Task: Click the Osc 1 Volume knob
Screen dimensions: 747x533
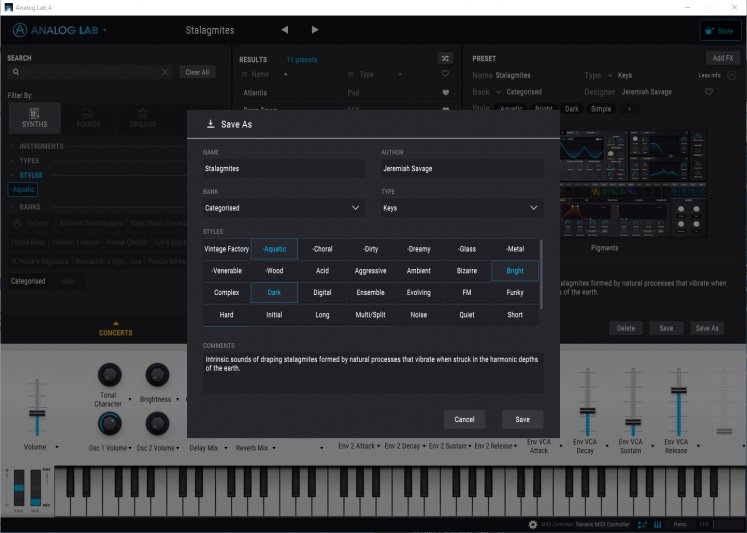Action: [110, 423]
